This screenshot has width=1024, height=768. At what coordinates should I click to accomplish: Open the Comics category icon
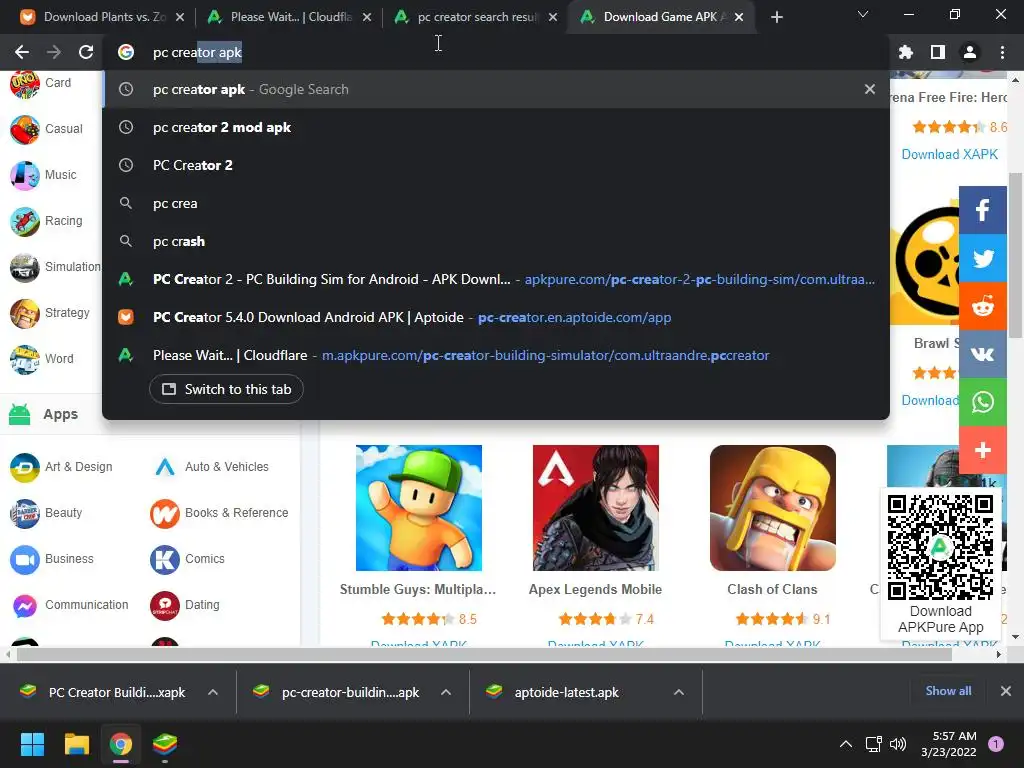pyautogui.click(x=165, y=559)
